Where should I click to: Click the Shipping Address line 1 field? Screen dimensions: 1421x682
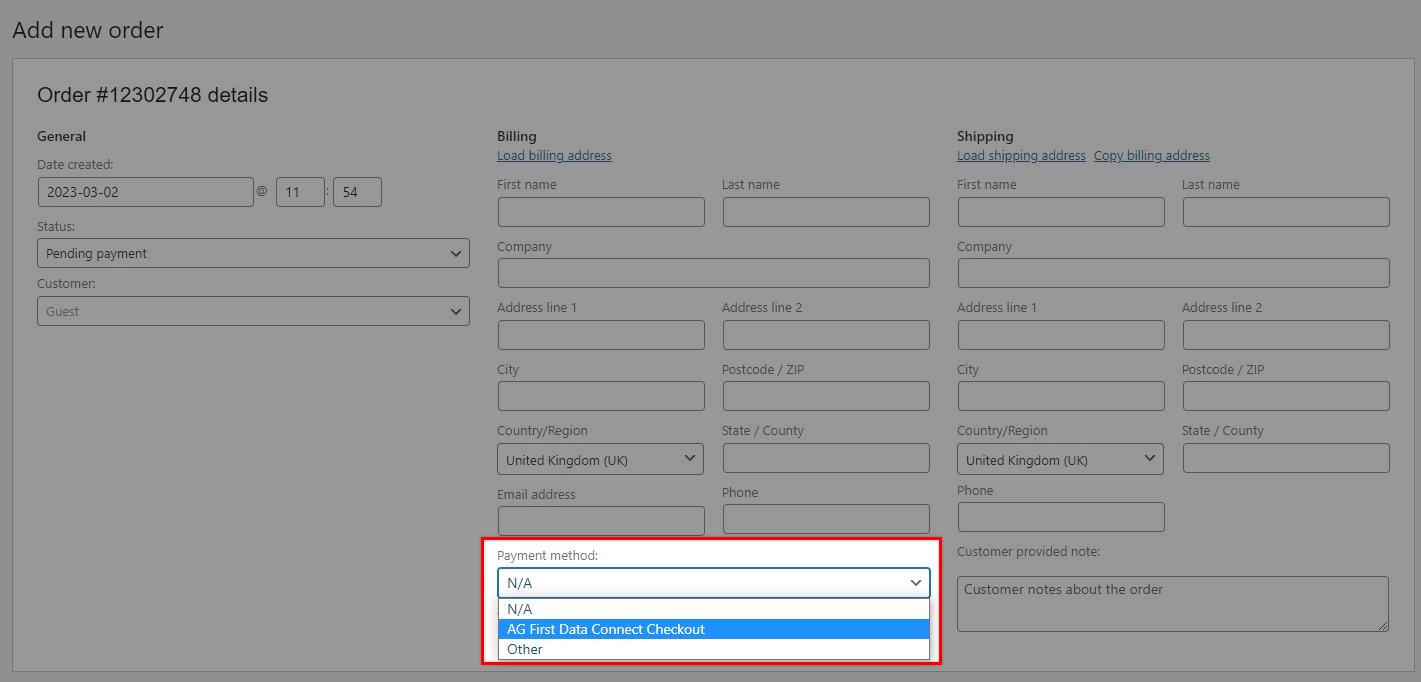[x=1061, y=335]
